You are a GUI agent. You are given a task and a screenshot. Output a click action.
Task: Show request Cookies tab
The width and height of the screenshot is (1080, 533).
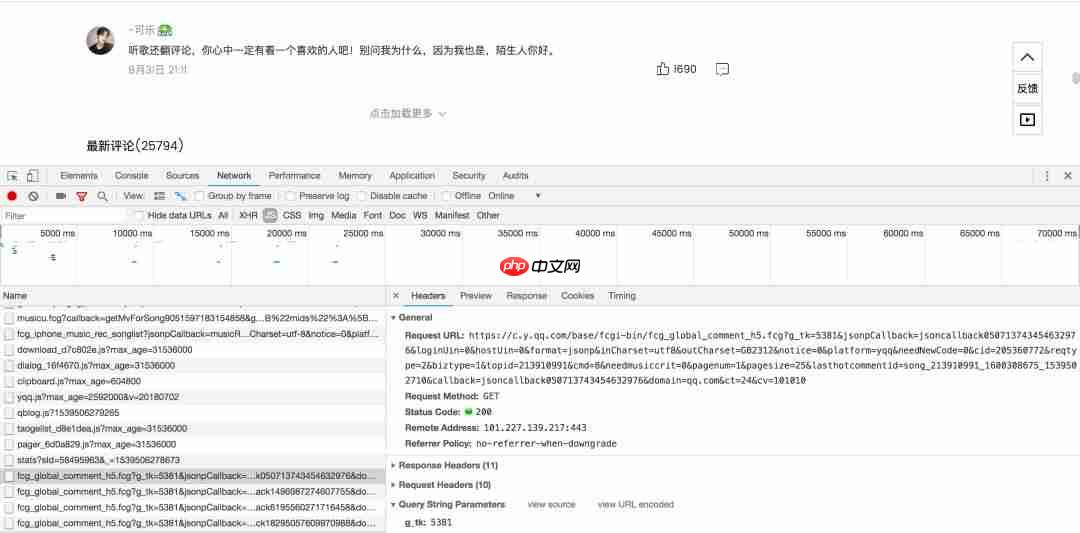point(577,295)
